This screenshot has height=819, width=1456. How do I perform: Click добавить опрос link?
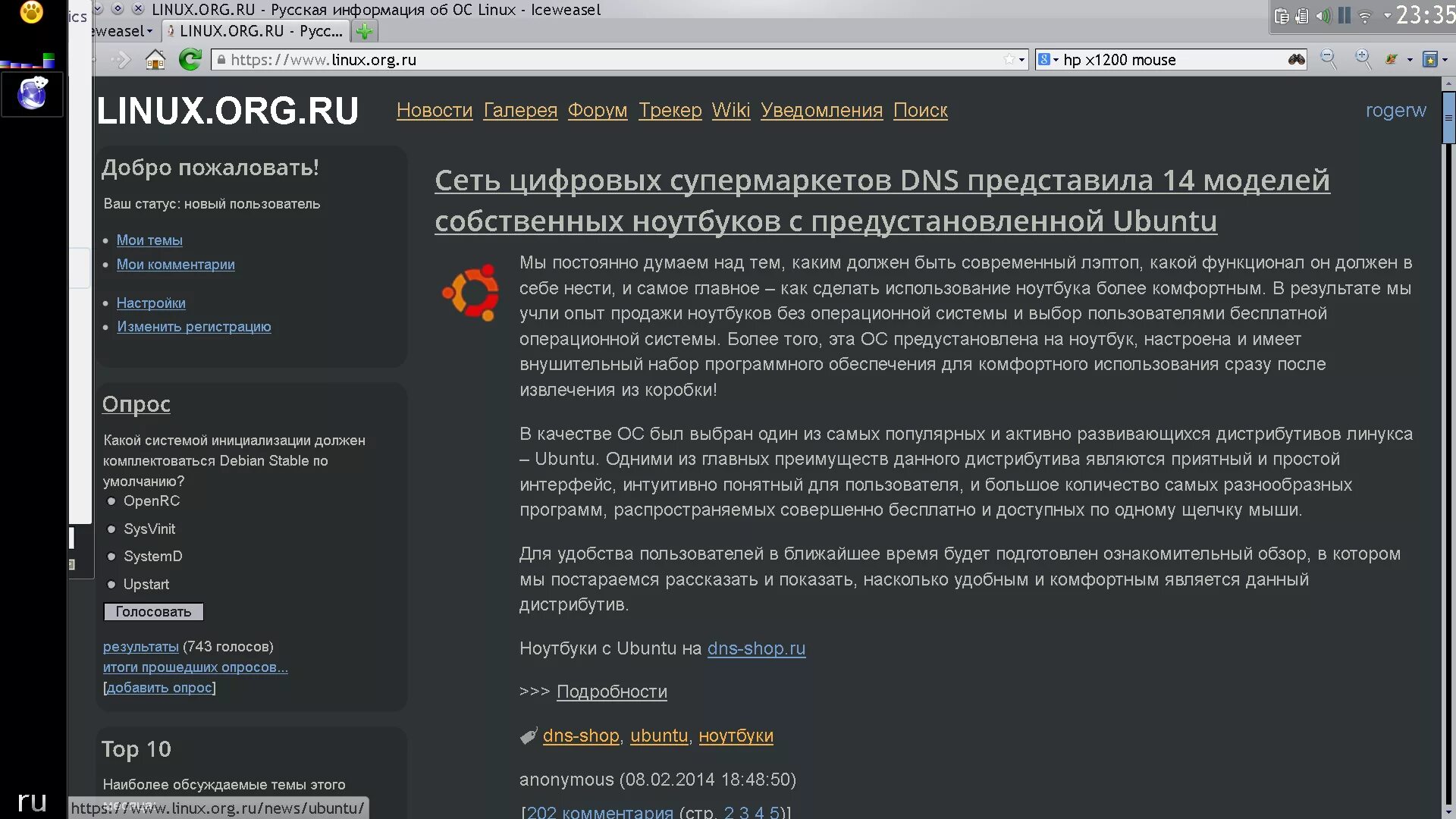point(159,688)
